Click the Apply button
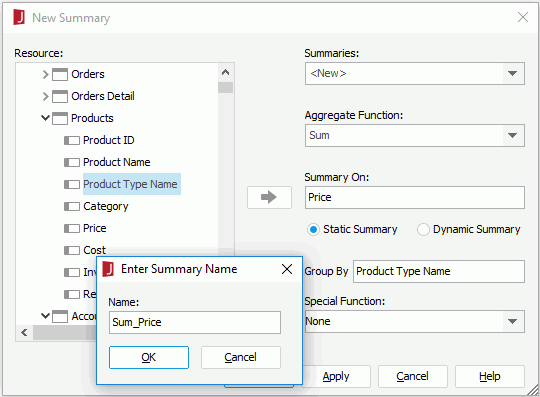Image resolution: width=540 pixels, height=397 pixels. 336,376
